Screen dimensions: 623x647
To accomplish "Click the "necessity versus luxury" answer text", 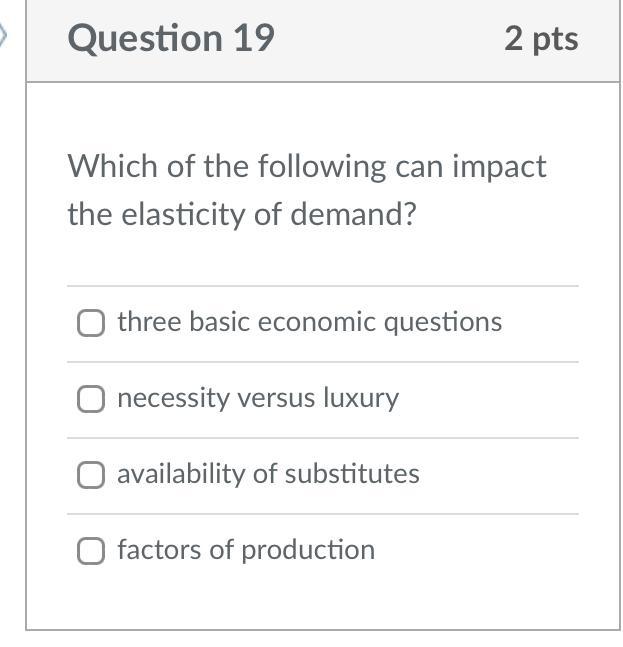I will [x=257, y=398].
